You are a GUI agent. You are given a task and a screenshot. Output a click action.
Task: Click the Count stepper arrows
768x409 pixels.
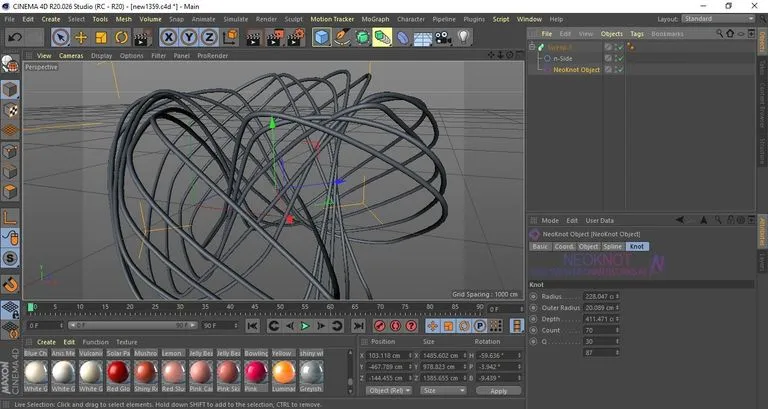pyautogui.click(x=617, y=330)
